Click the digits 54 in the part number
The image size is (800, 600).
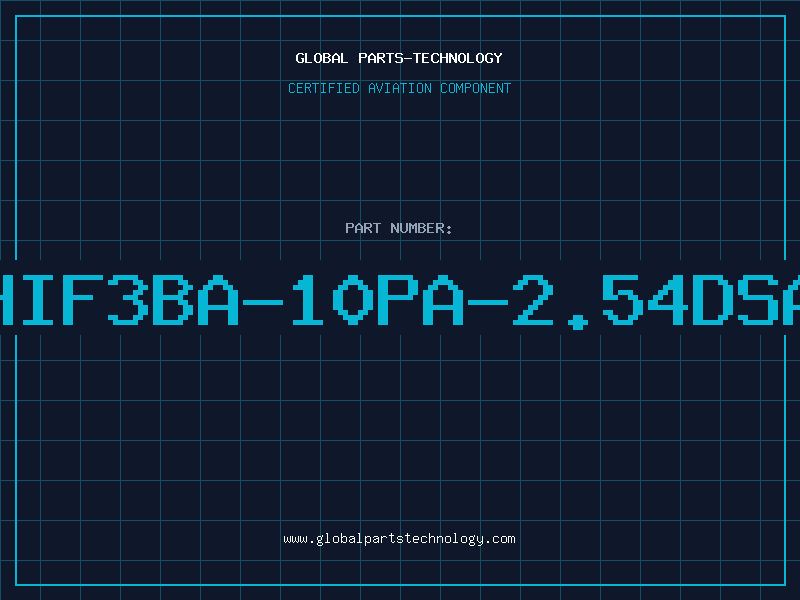[x=645, y=300]
